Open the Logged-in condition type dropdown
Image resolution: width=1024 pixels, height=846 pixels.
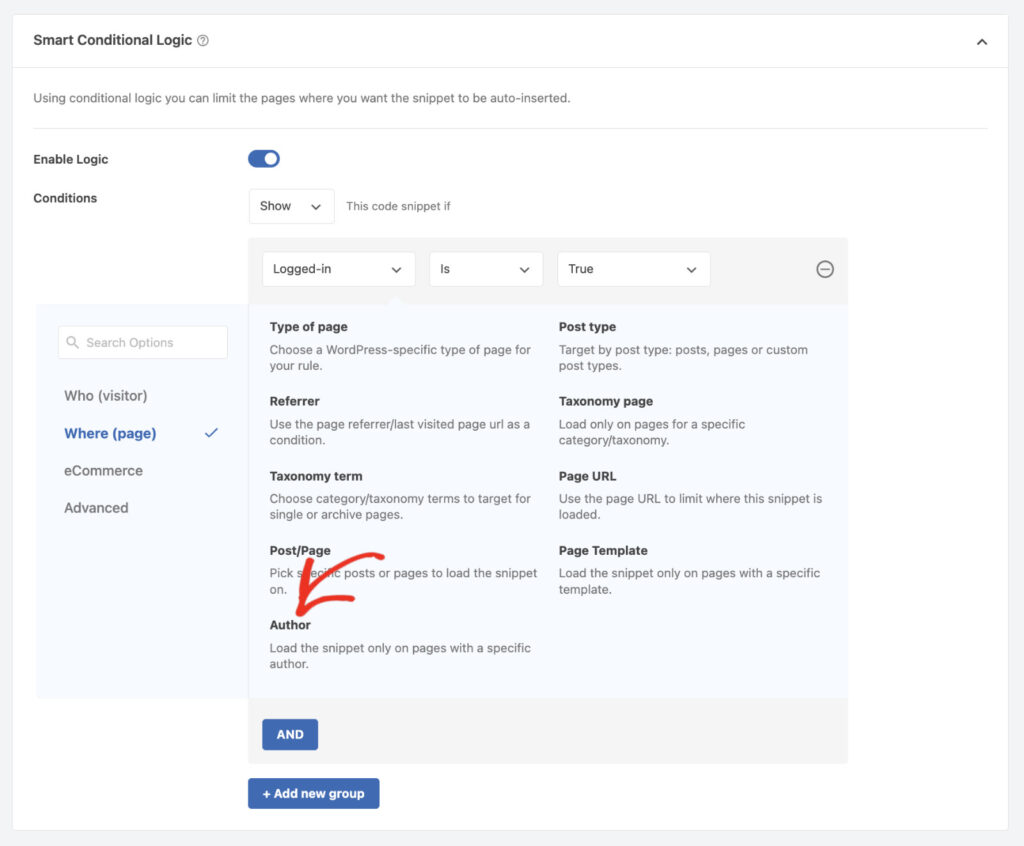(338, 269)
